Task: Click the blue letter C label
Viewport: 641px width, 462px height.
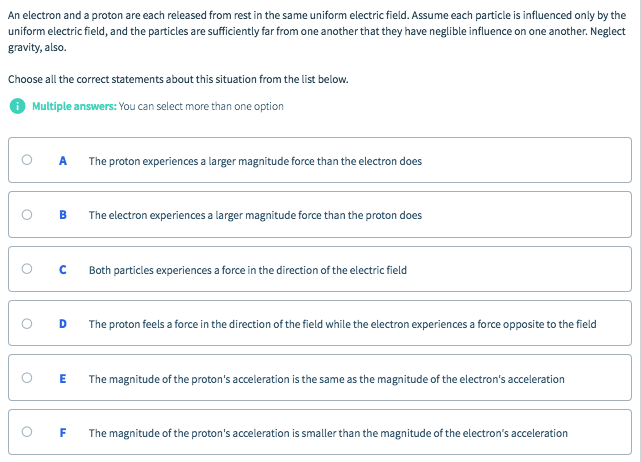Action: (63, 269)
